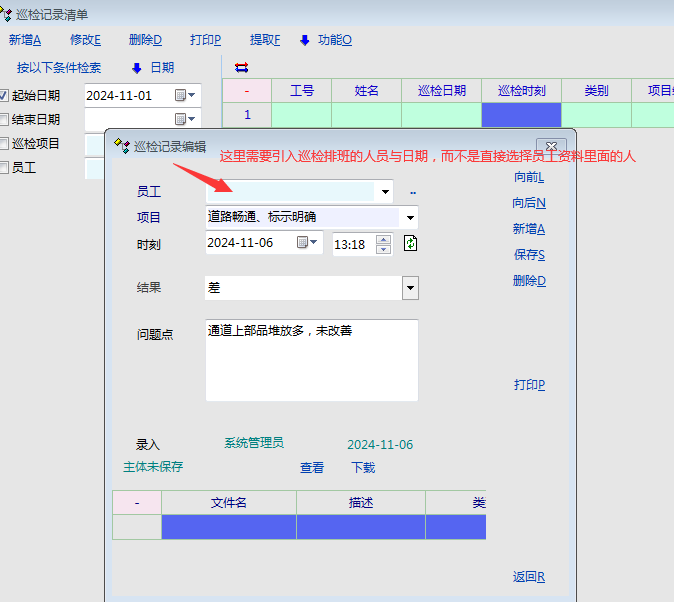Open the 结果 dropdown list
The height and width of the screenshot is (602, 674).
[410, 288]
